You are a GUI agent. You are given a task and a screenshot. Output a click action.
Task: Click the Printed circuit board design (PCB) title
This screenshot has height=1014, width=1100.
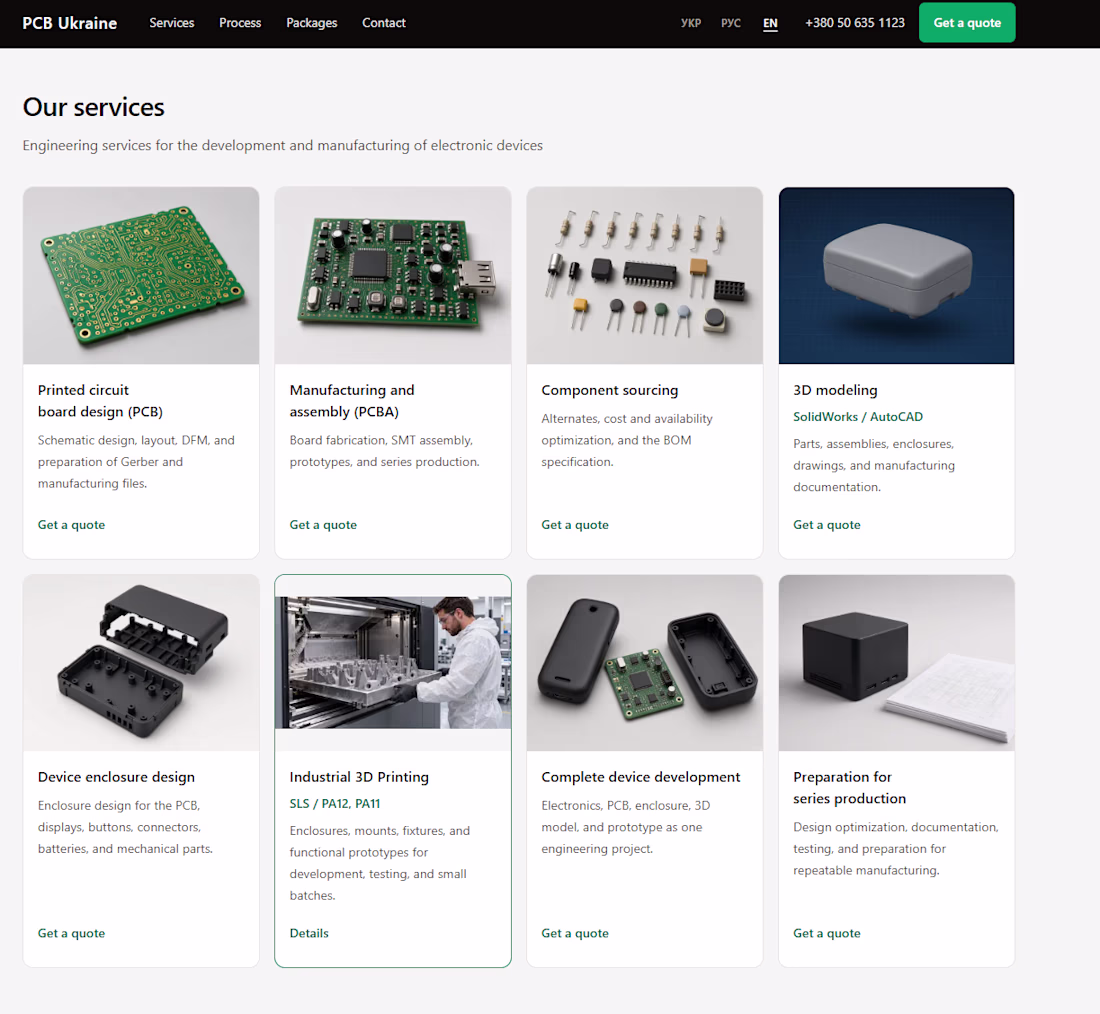(100, 401)
